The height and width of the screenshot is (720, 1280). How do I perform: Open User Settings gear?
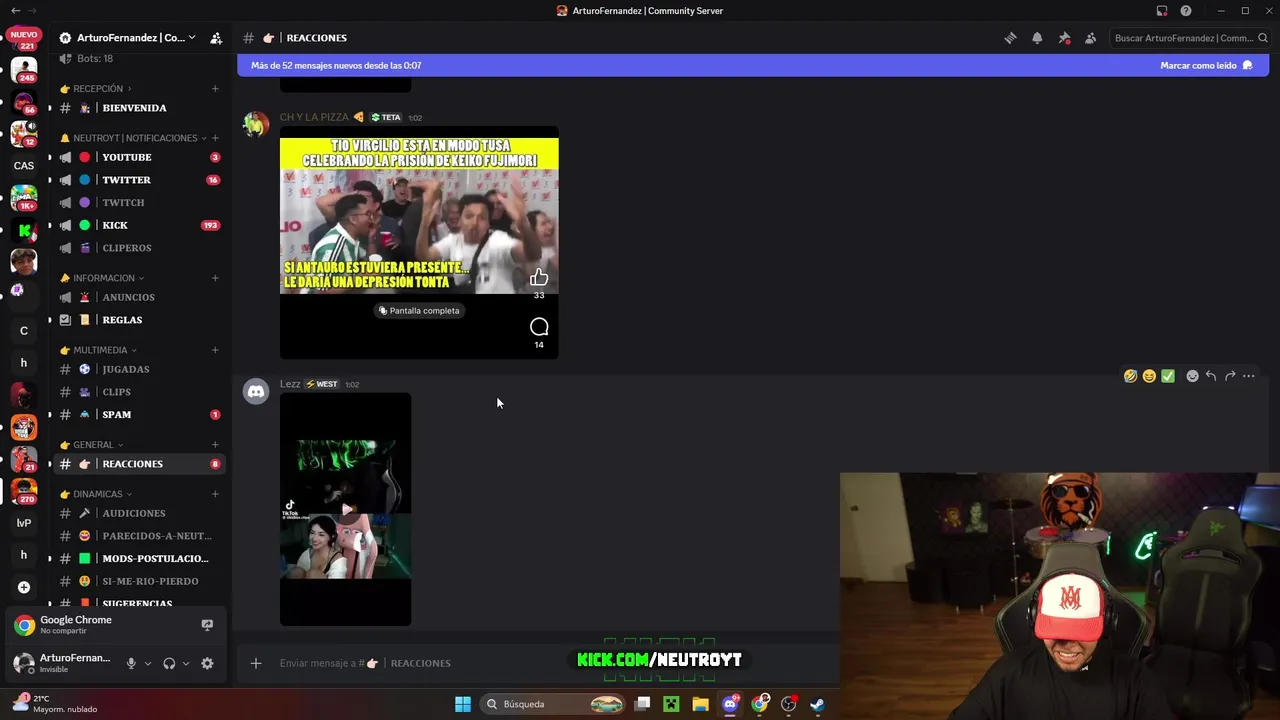point(207,663)
